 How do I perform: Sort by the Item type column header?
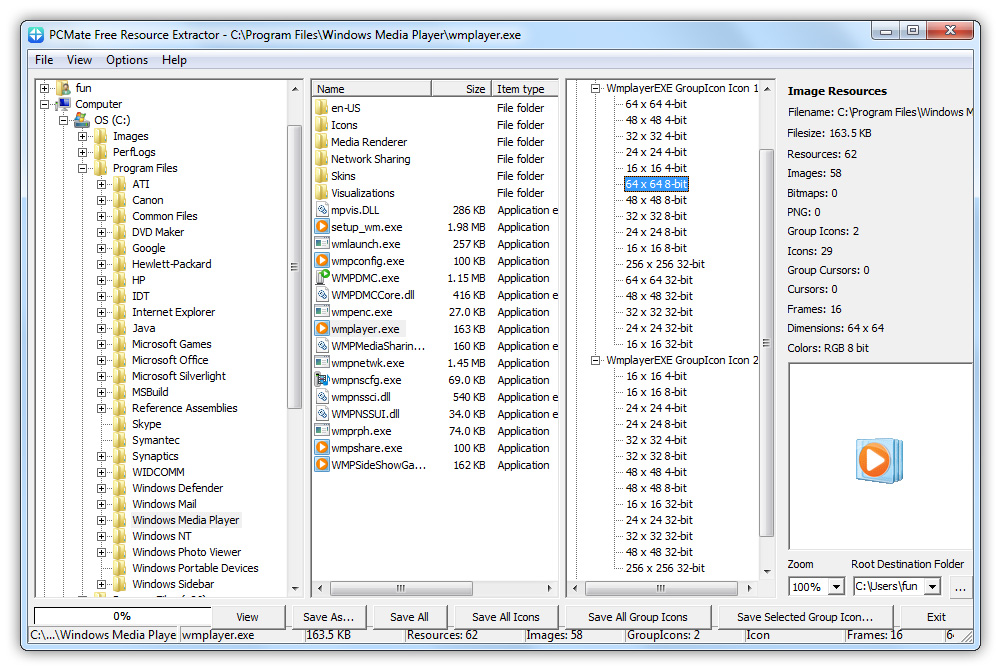tap(525, 89)
